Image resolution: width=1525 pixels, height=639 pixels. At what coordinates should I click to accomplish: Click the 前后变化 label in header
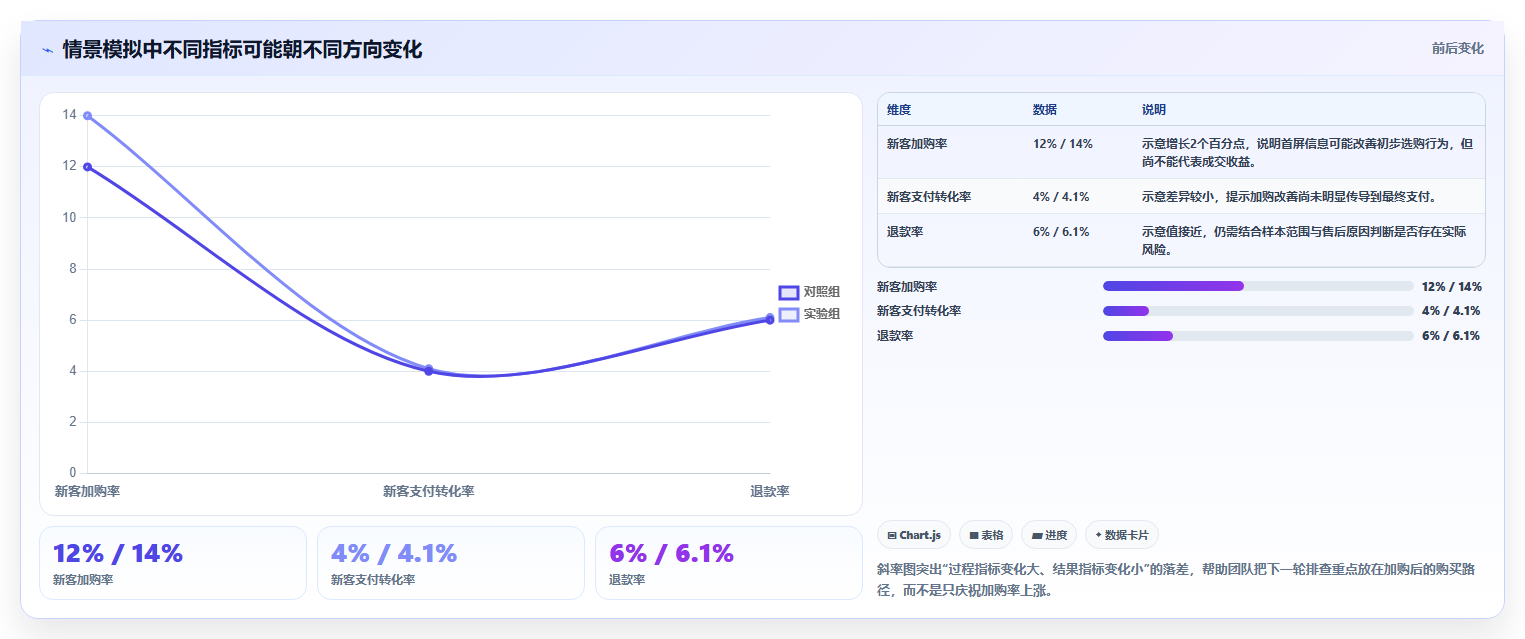point(1457,48)
